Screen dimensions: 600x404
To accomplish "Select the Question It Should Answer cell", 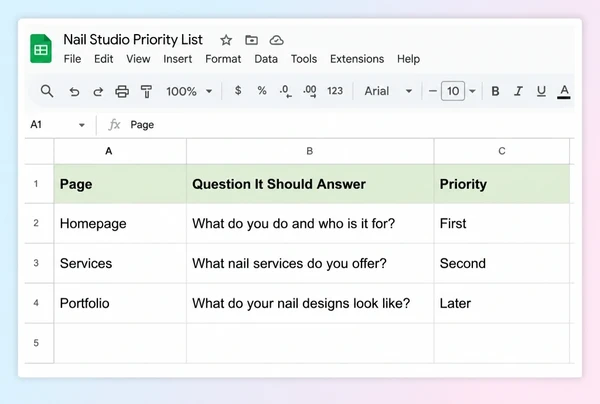I will coord(310,184).
